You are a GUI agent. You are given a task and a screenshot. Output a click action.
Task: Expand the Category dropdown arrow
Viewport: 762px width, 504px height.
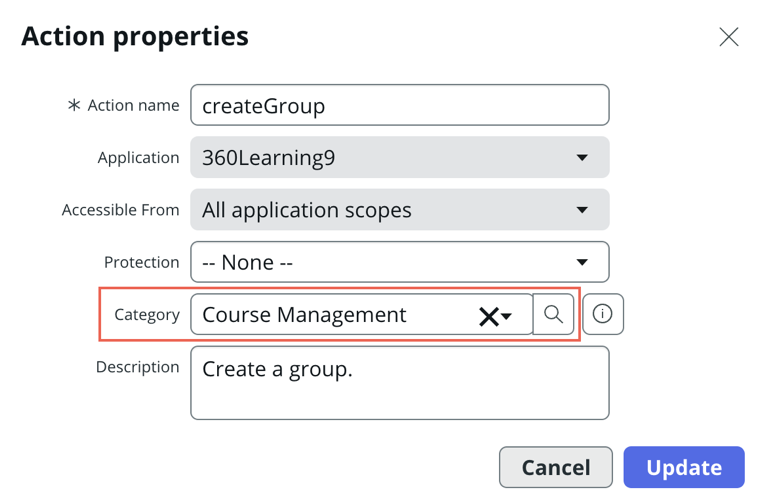[x=506, y=316]
